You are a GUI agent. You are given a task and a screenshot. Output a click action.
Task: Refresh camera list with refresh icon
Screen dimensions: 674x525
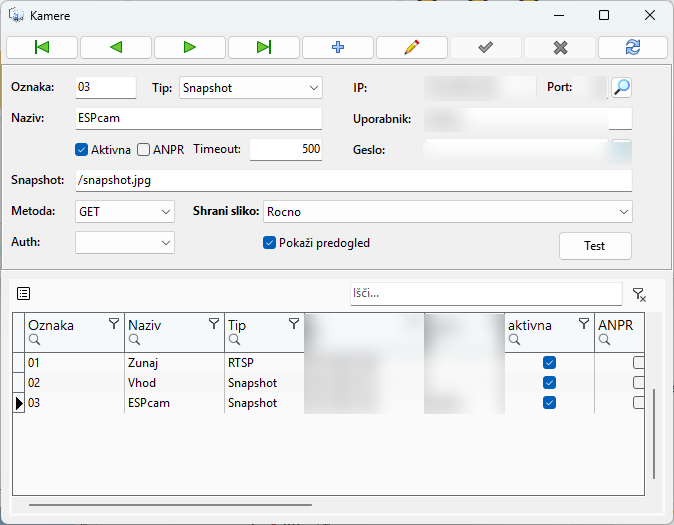(633, 47)
